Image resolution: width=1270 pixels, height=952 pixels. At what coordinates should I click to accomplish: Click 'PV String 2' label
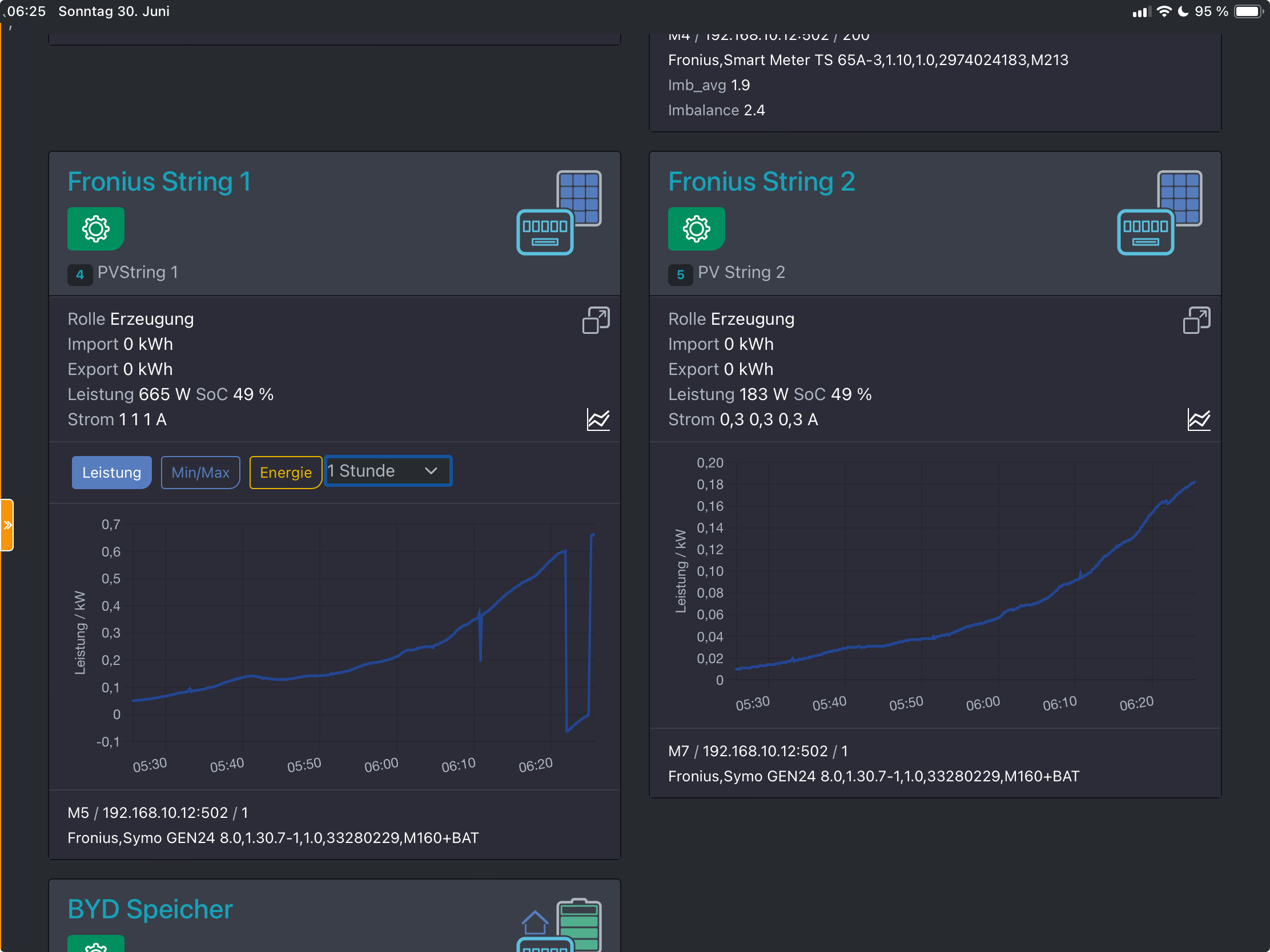[x=741, y=272]
